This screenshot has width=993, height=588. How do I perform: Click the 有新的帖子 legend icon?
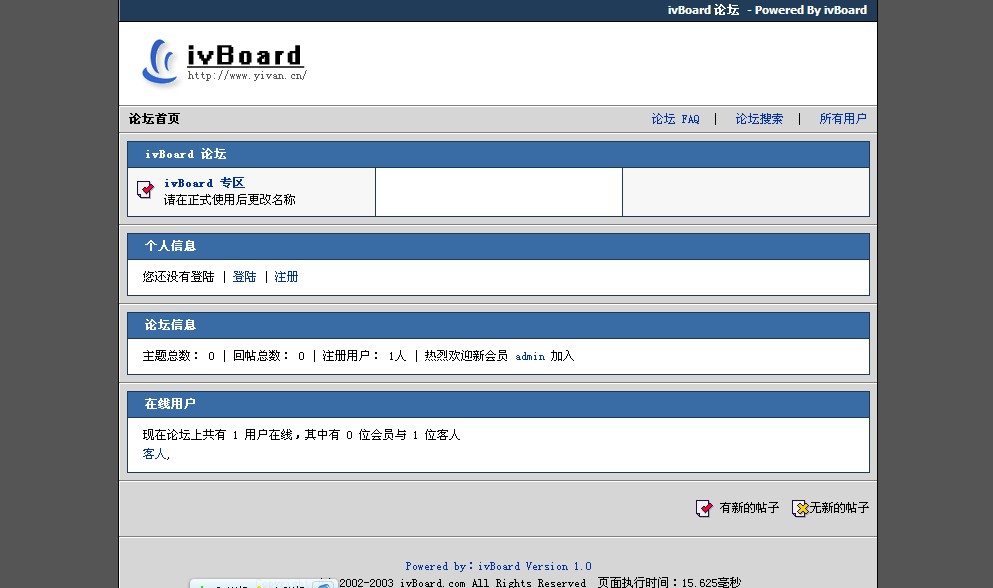click(x=704, y=508)
